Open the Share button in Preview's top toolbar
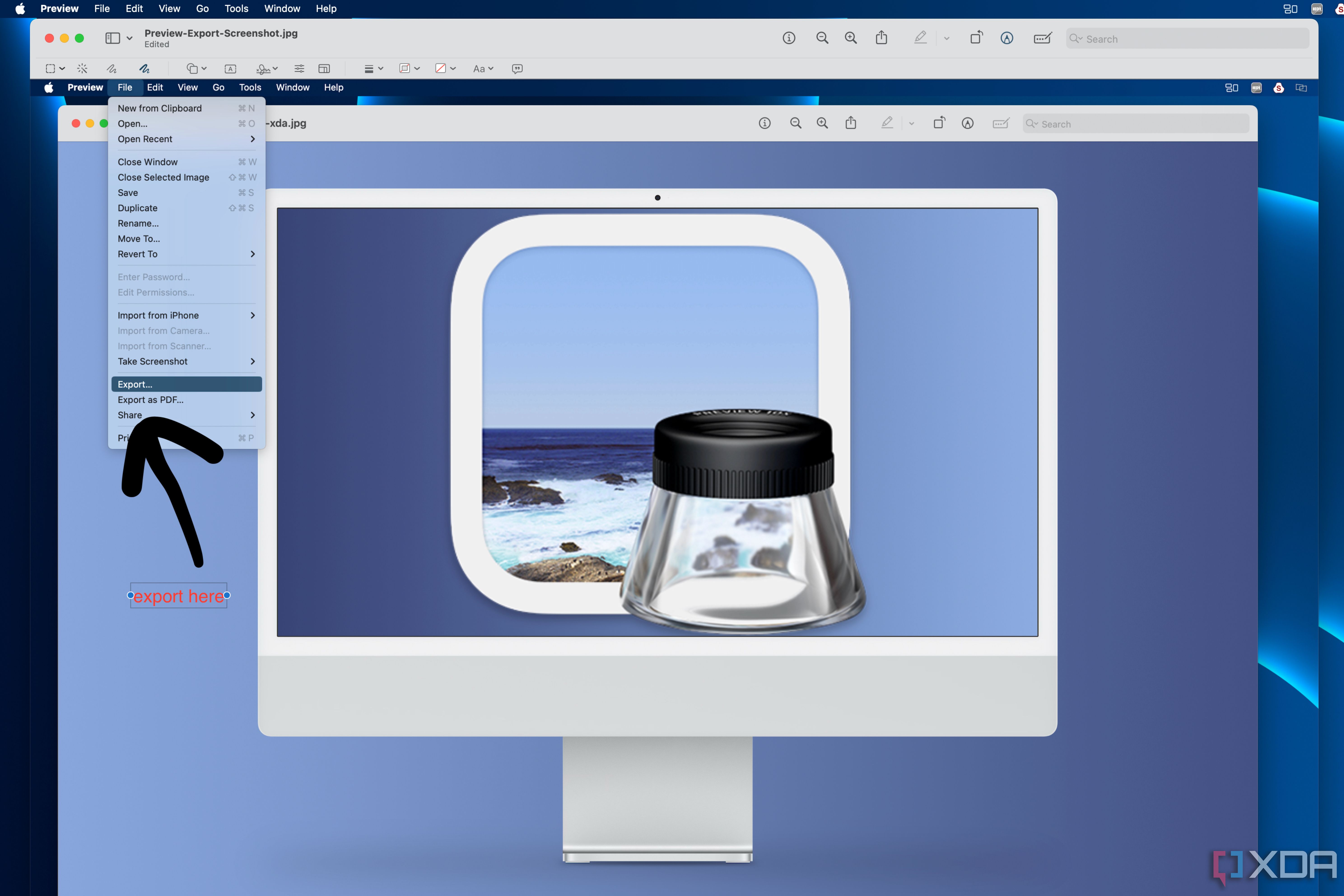The image size is (1344, 896). [882, 38]
